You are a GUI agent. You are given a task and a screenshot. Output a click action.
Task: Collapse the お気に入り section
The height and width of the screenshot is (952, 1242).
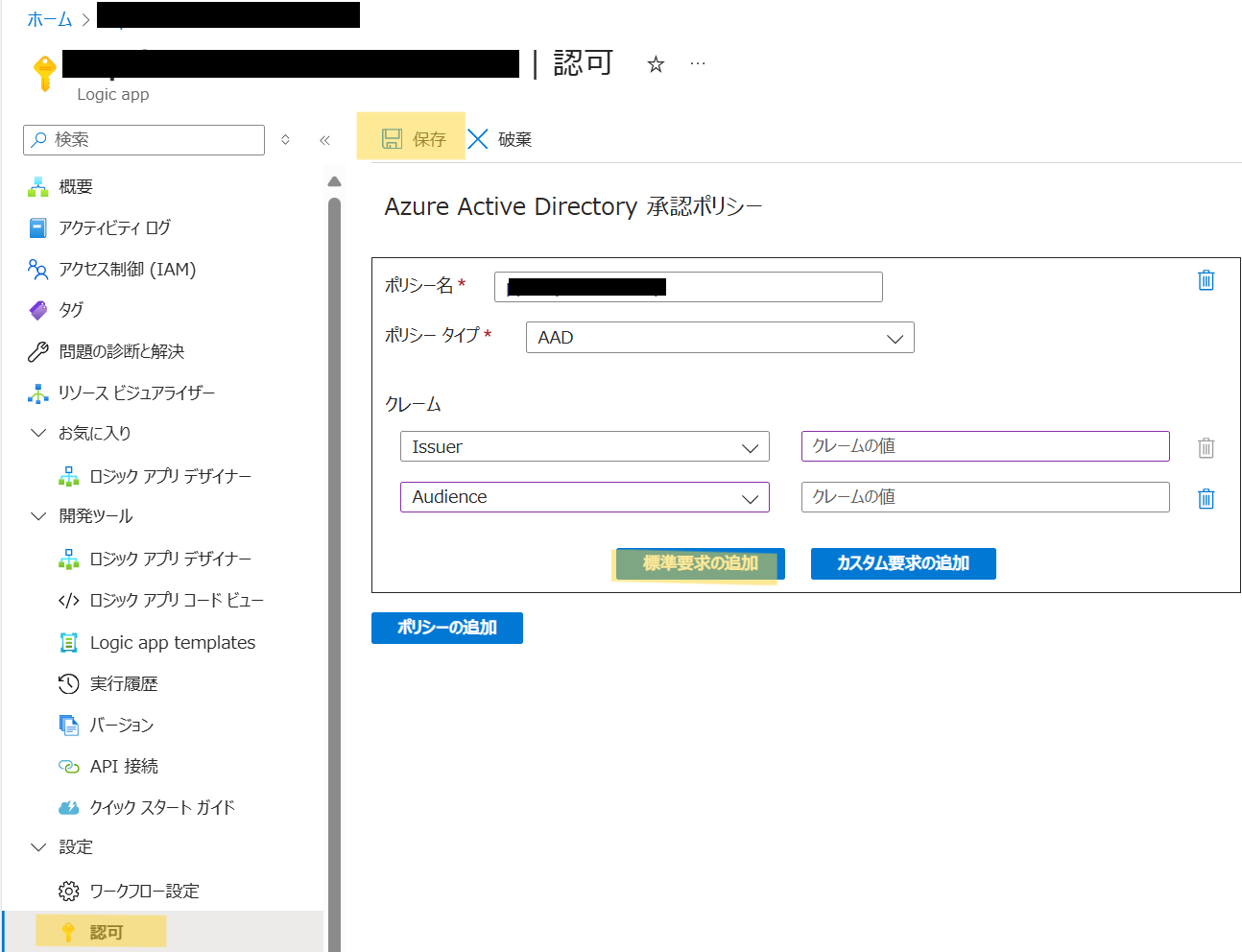(x=38, y=433)
